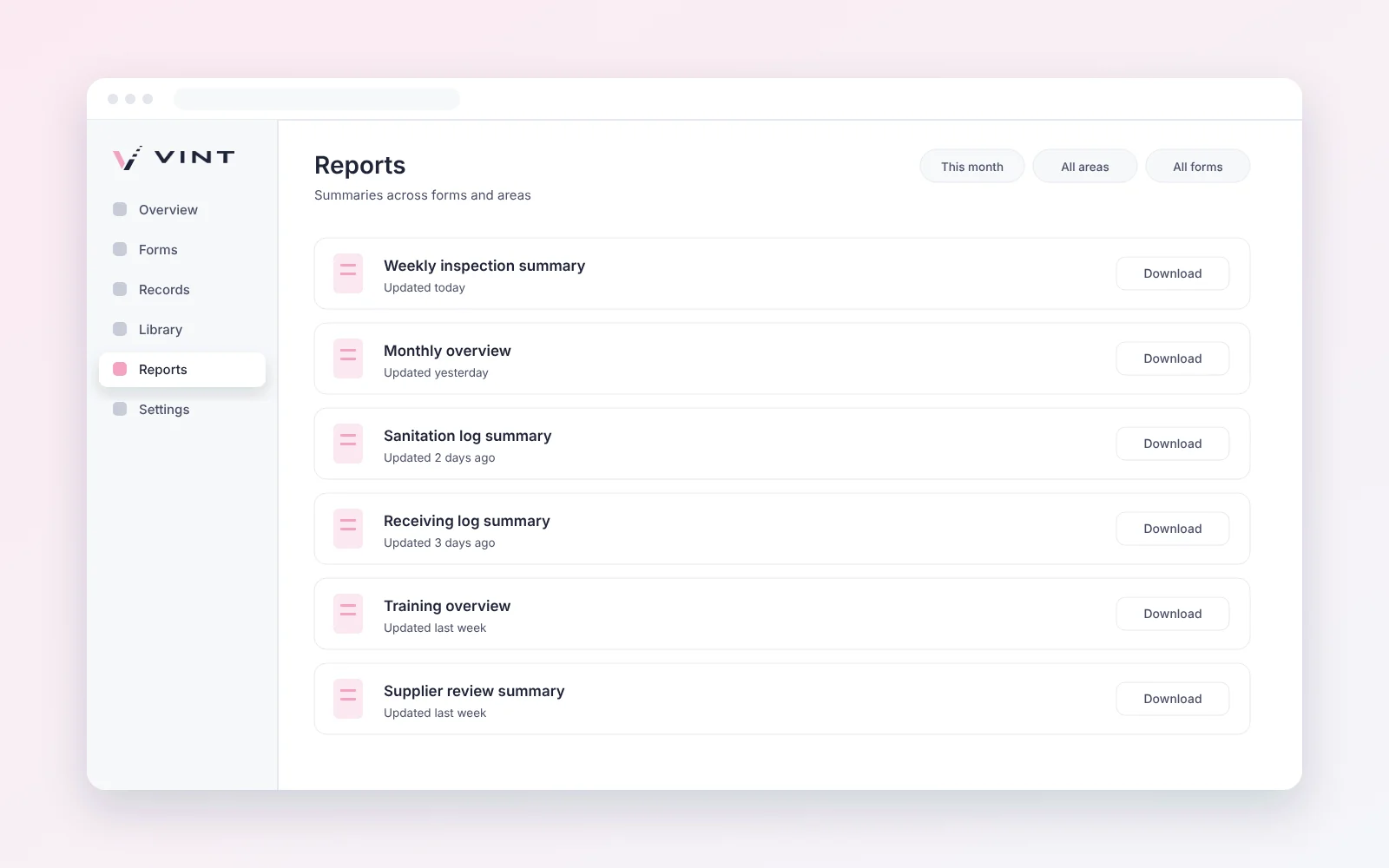Download the Training overview report

[x=1173, y=614]
